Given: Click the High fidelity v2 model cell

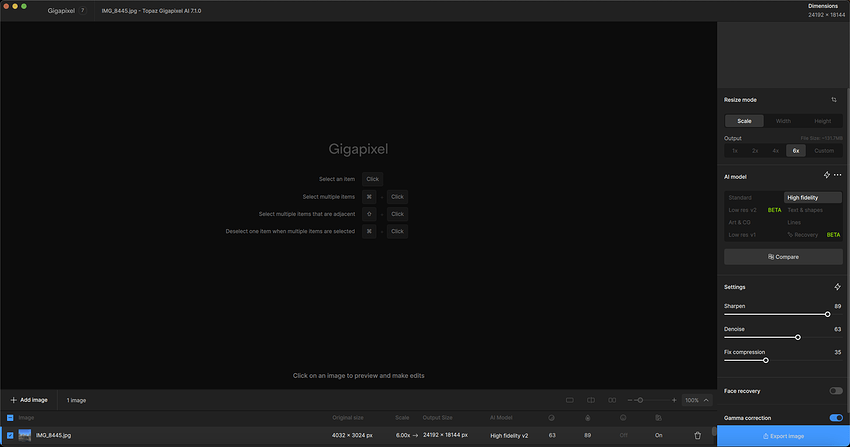Looking at the screenshot, I should click(509, 436).
